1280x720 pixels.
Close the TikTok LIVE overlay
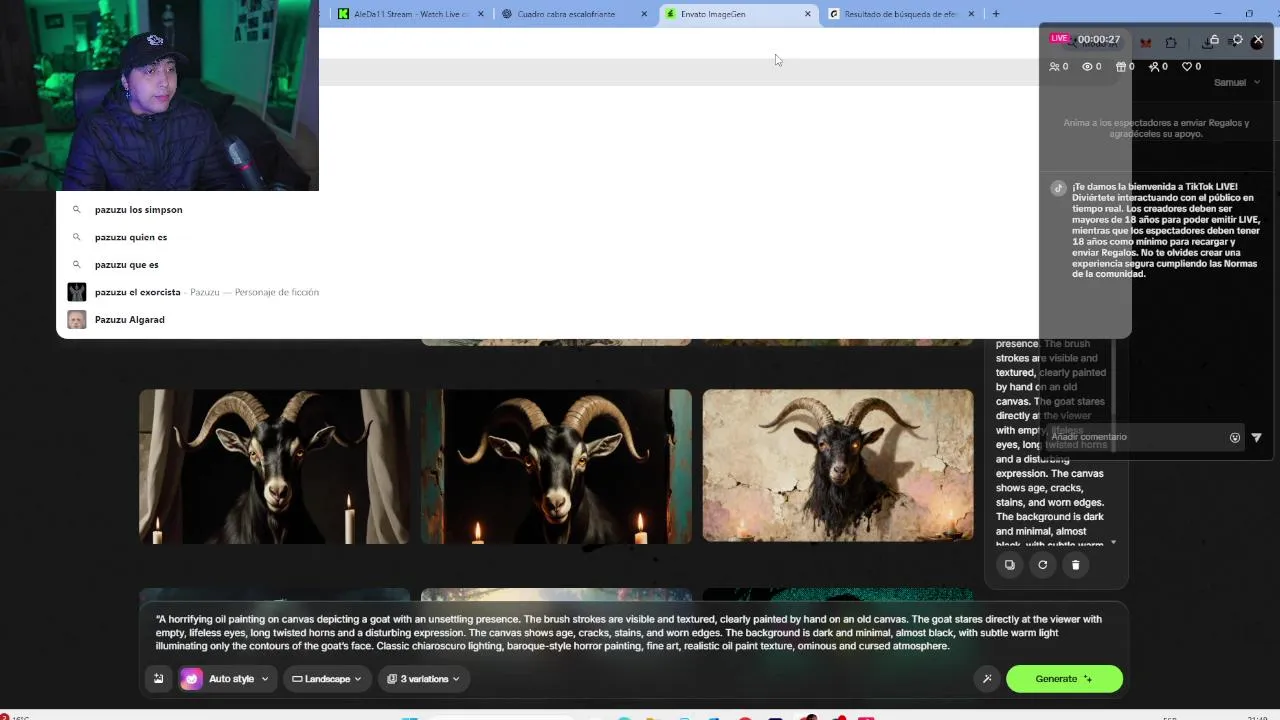[1258, 40]
